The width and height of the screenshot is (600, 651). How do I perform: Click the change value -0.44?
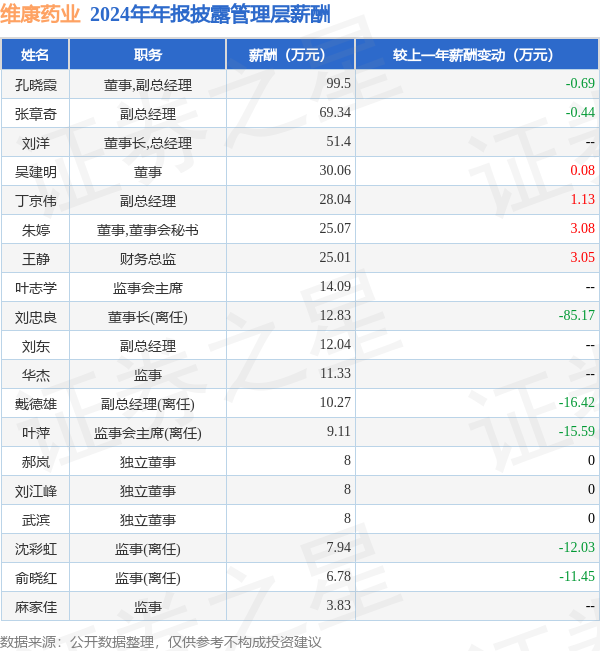[580, 112]
